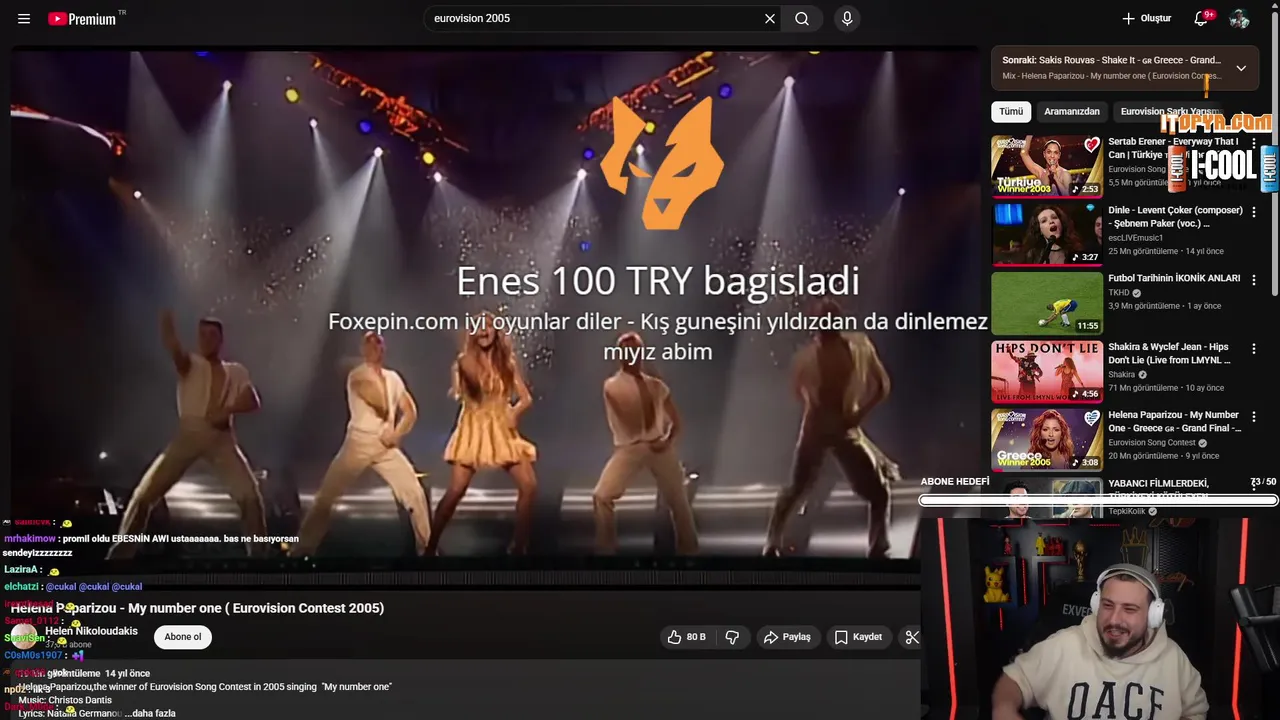This screenshot has width=1280, height=720.
Task: Open the Sertab Erener Everyway That I Can title
Action: click(1173, 148)
